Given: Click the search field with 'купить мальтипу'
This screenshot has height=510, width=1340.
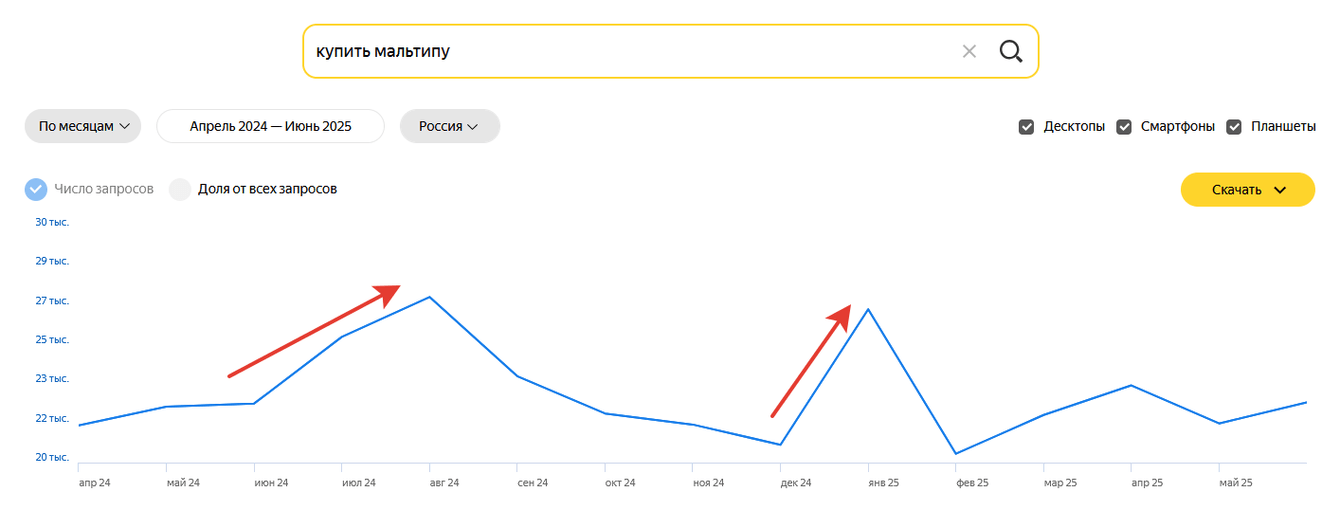Looking at the screenshot, I should click(x=620, y=51).
